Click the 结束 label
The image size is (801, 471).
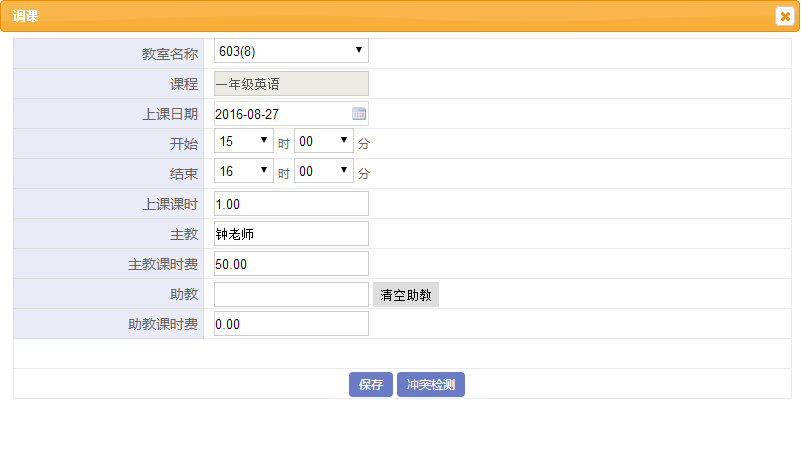184,174
